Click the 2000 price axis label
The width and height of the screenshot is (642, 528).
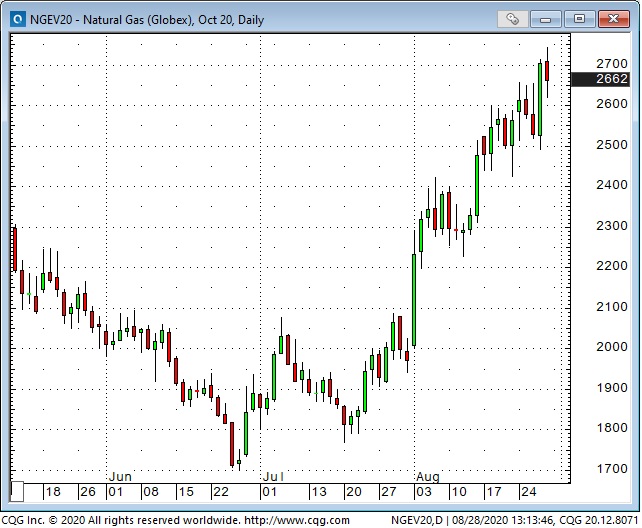coord(612,347)
